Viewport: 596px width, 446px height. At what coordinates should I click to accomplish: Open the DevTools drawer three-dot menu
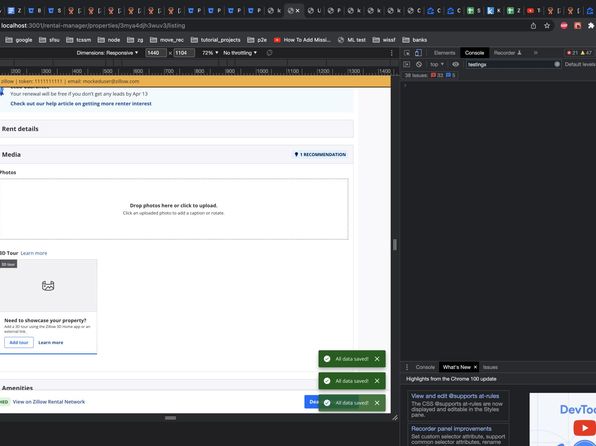click(x=407, y=367)
